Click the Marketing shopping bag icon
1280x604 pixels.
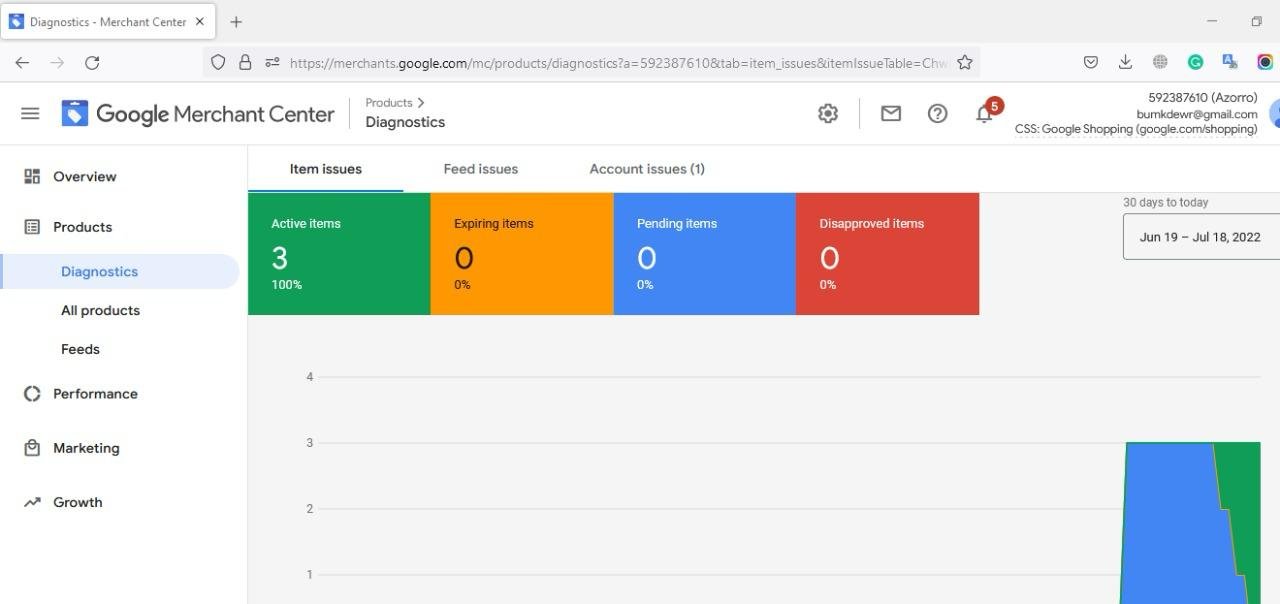click(x=32, y=448)
